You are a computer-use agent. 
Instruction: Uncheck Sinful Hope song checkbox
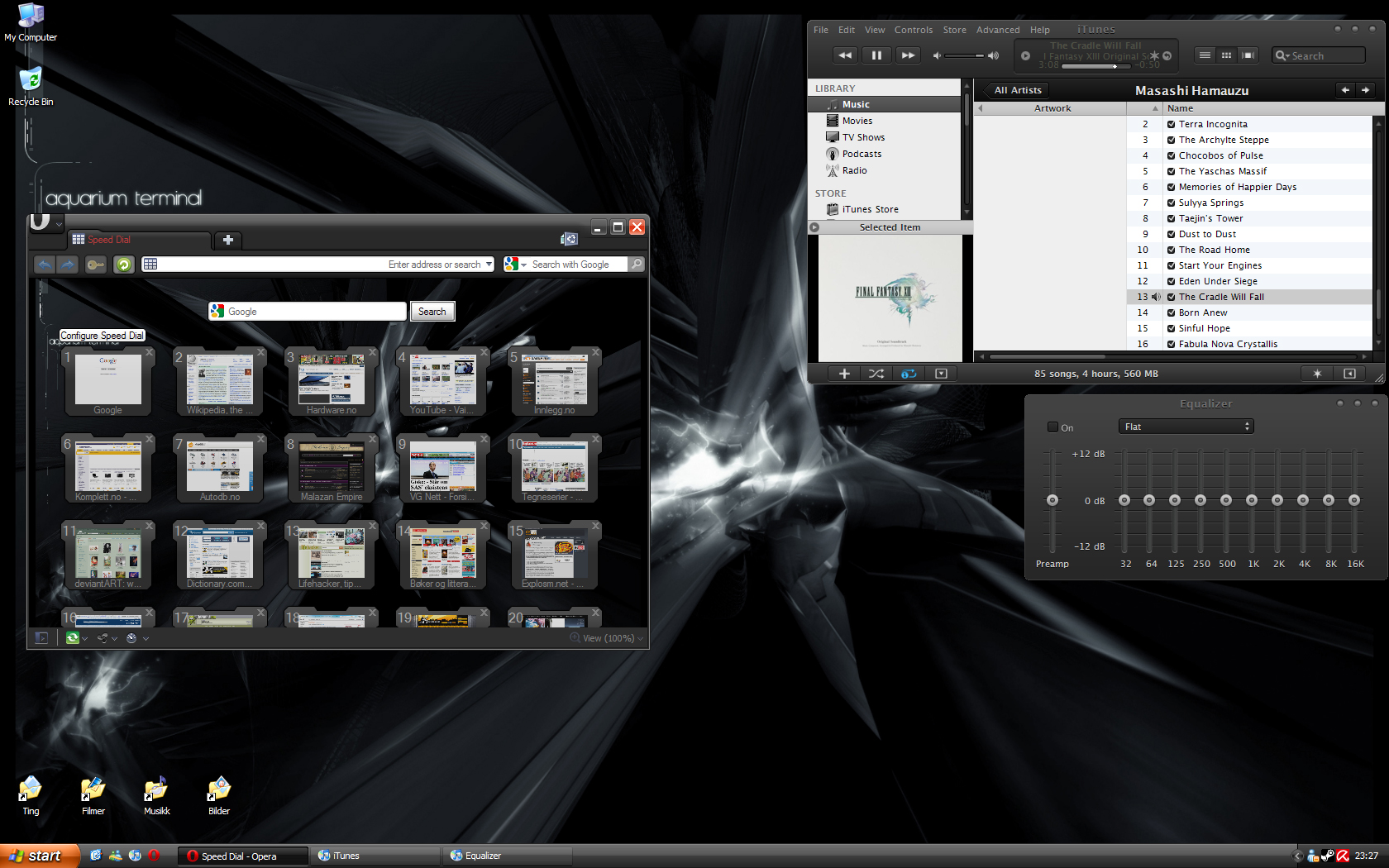[1171, 328]
